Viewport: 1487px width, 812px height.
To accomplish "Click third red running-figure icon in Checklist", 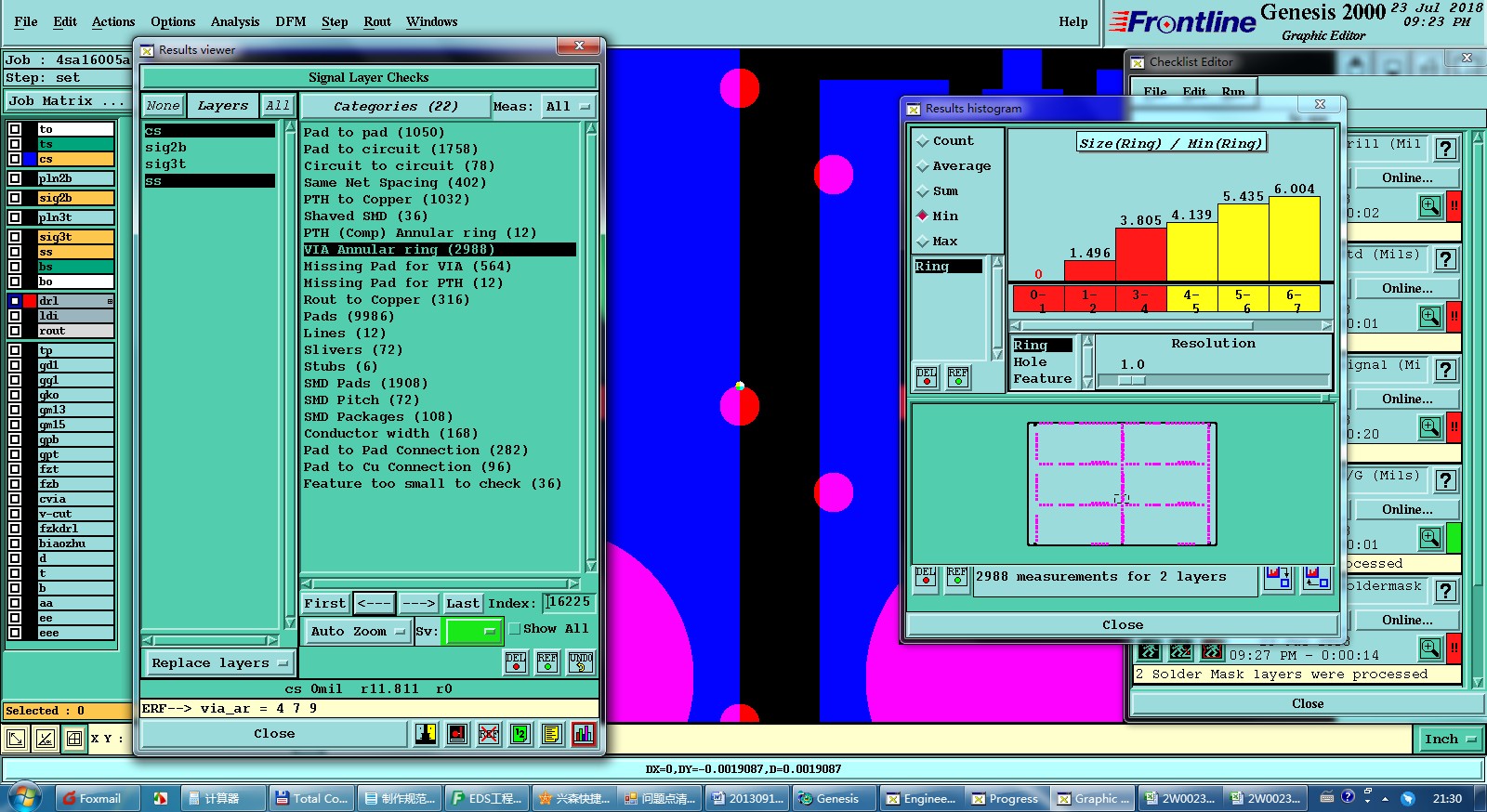I will [x=1213, y=651].
